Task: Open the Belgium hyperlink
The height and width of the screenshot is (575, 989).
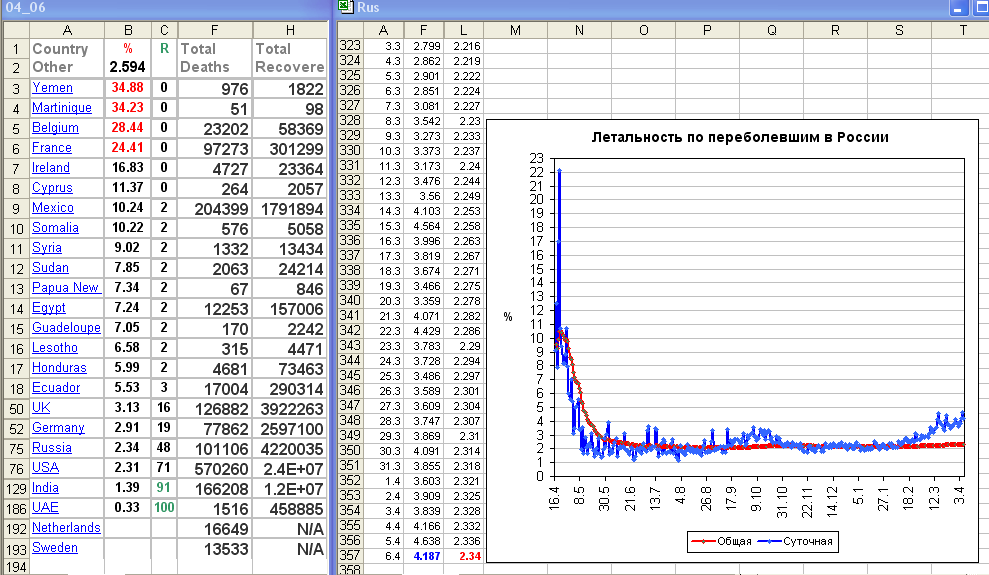Action: click(55, 128)
